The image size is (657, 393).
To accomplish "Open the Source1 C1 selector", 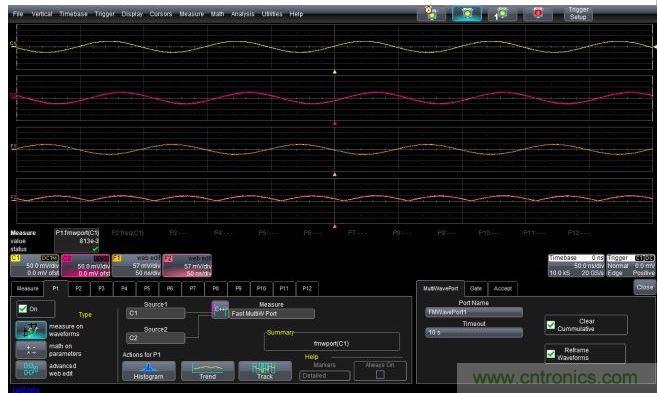I will [x=155, y=313].
